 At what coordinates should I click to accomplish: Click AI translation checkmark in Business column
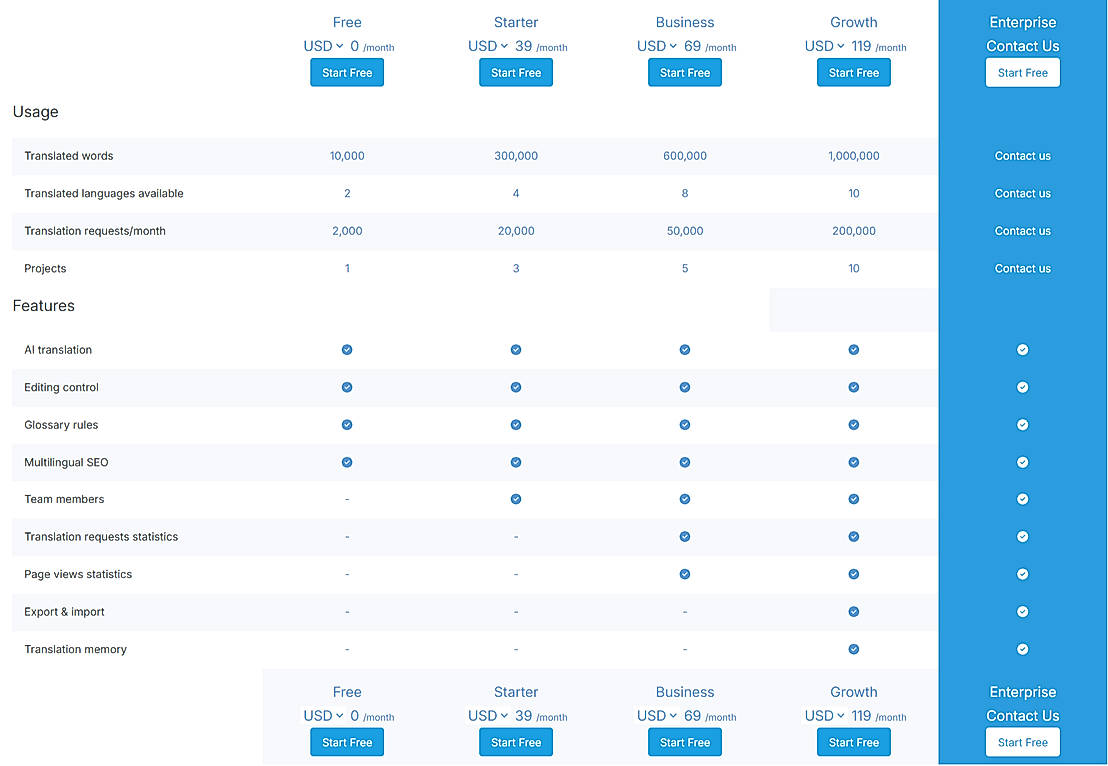coord(685,350)
